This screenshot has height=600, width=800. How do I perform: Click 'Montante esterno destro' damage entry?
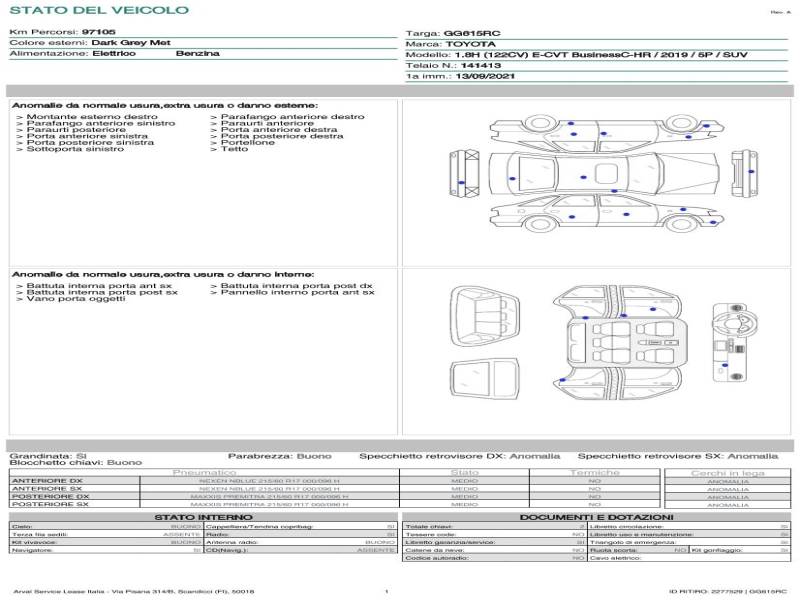click(x=92, y=117)
